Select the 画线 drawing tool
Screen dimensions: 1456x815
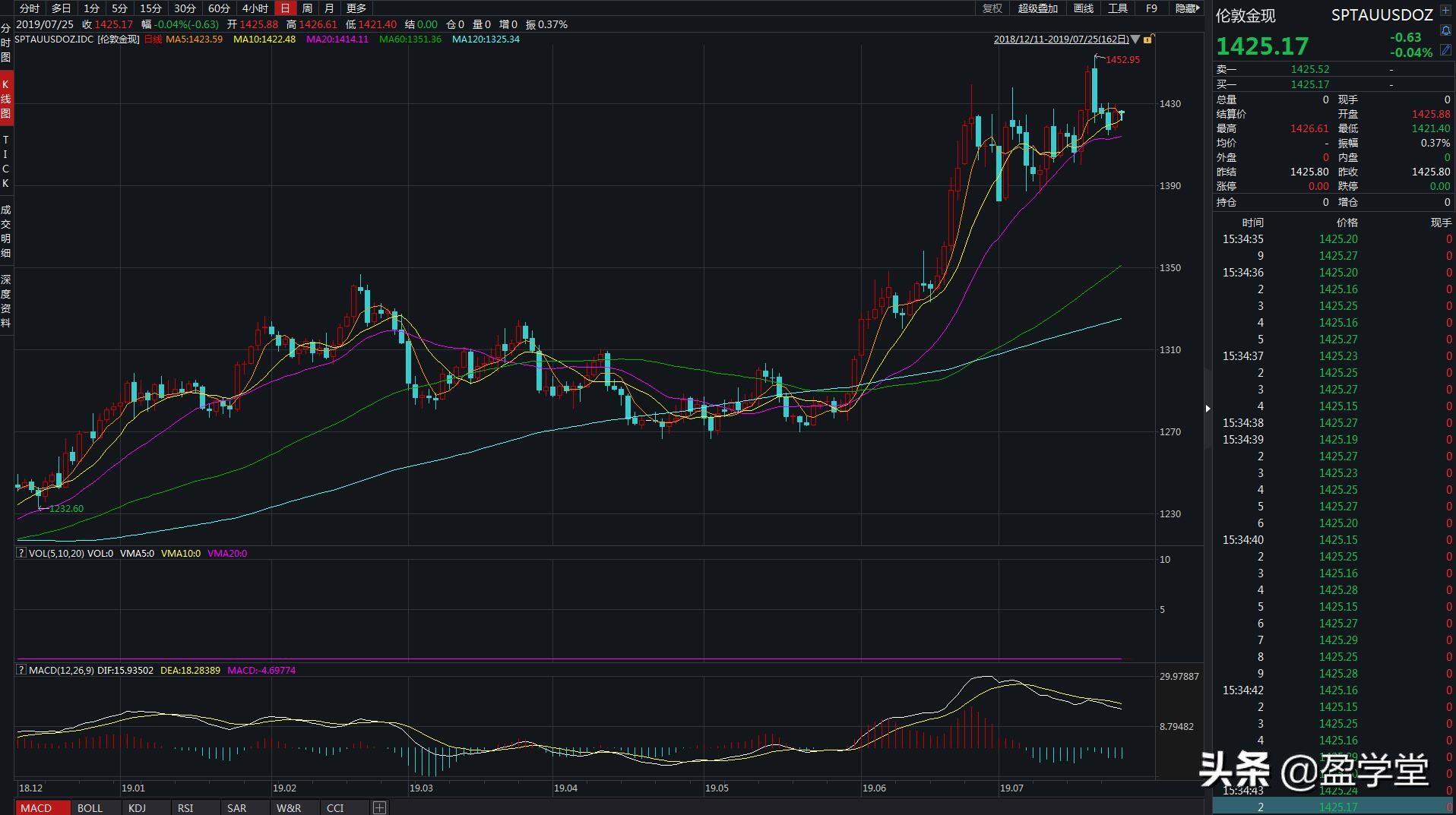click(1083, 8)
